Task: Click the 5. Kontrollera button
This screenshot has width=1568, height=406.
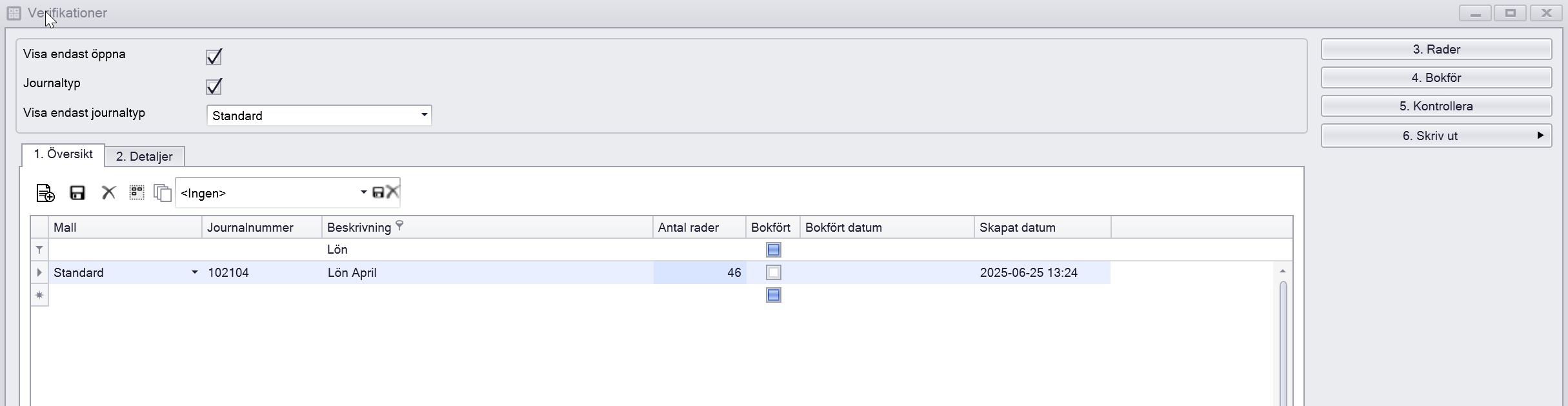Action: [1436, 106]
